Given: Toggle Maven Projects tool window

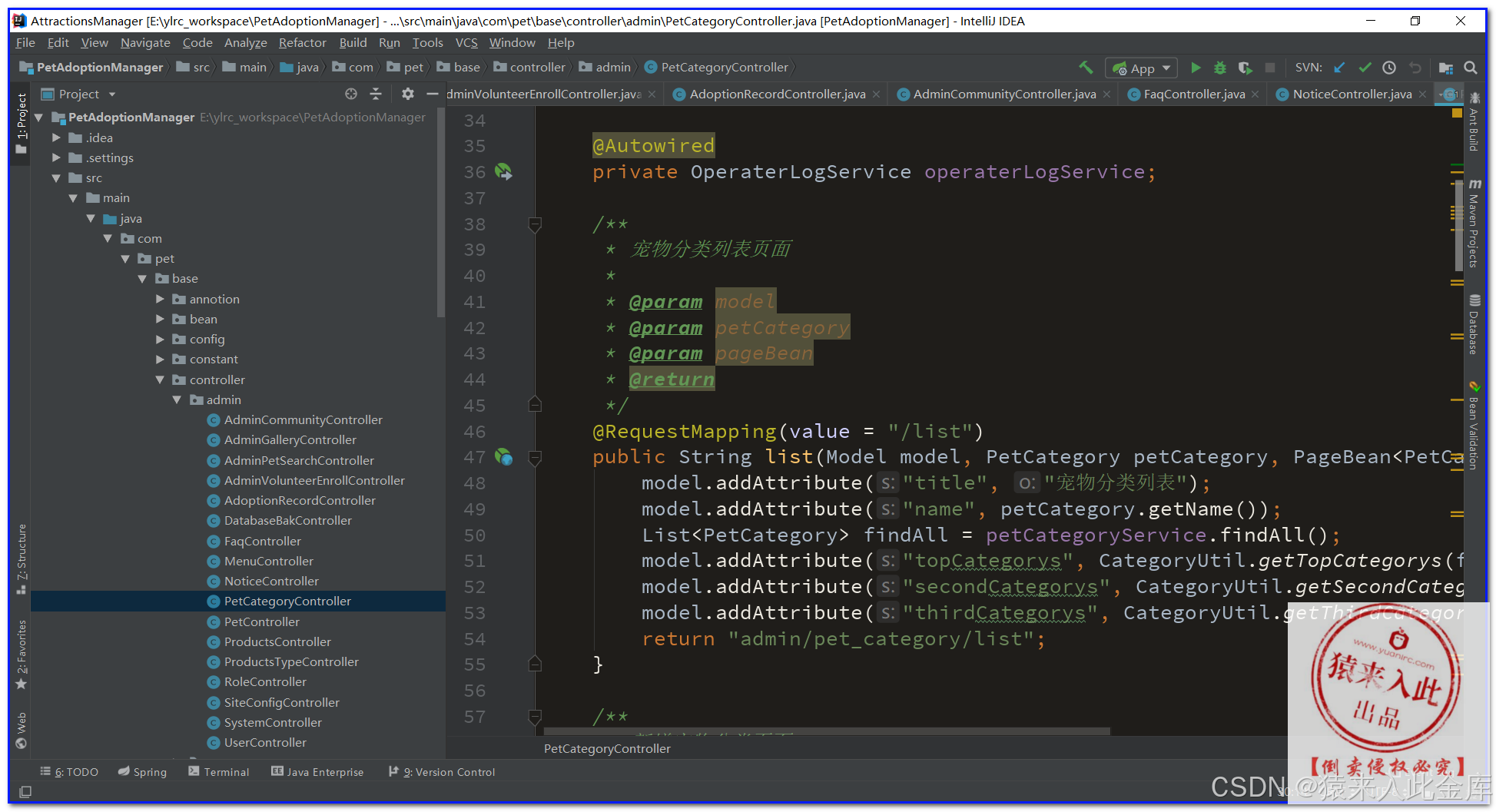Looking at the screenshot, I should pyautogui.click(x=1474, y=223).
